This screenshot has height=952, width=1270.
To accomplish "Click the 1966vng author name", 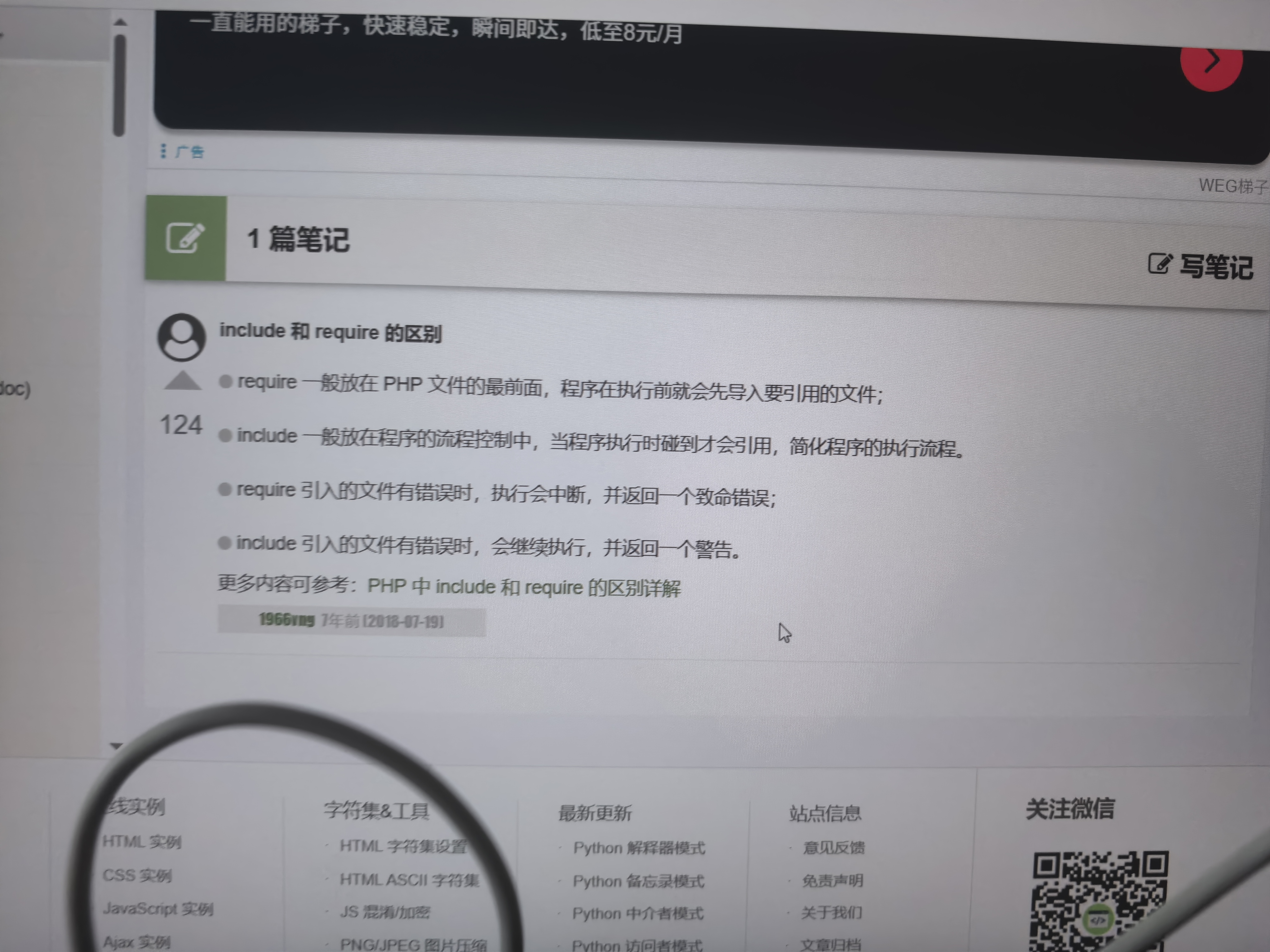I will 286,620.
